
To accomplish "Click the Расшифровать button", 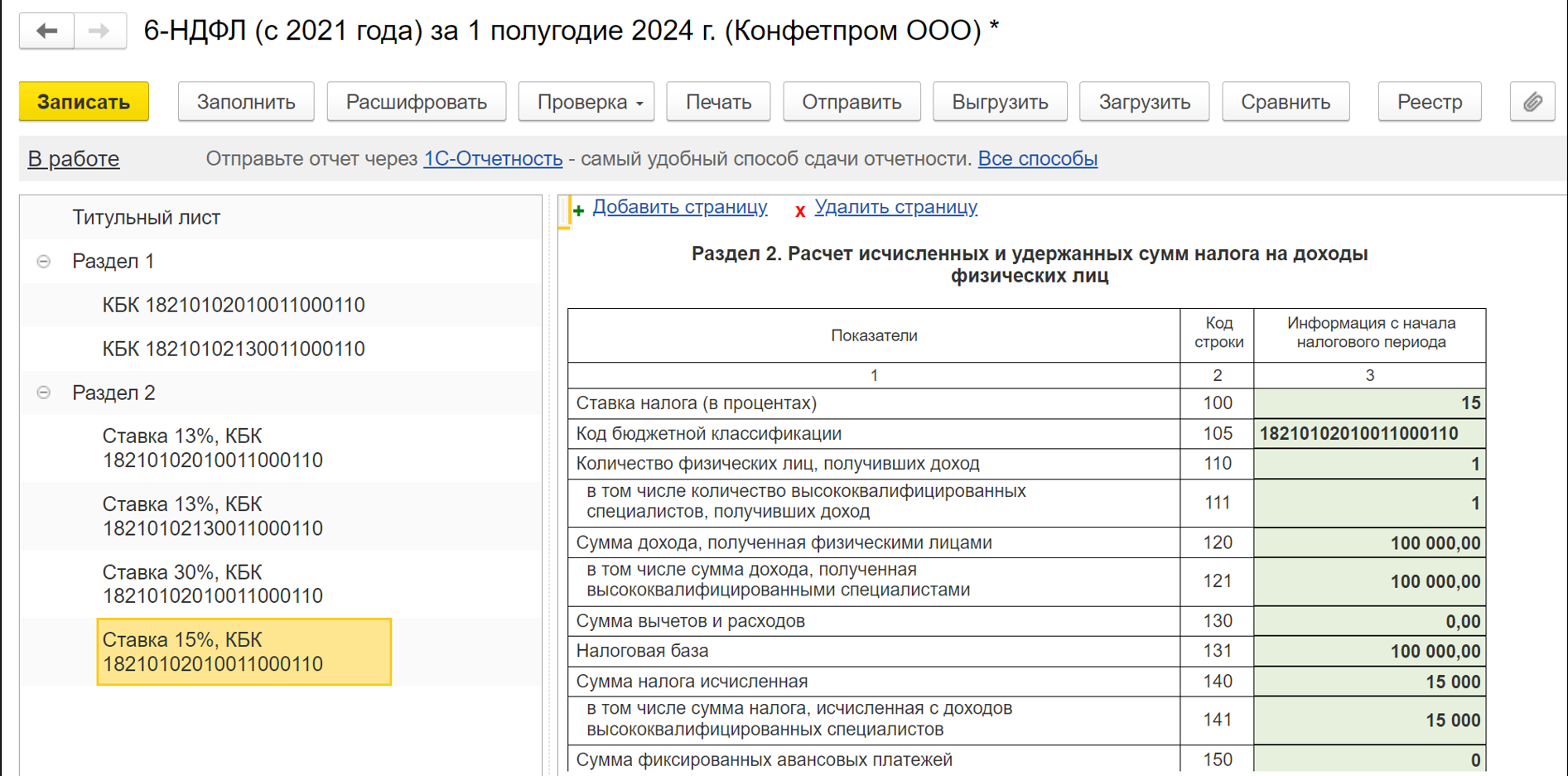I will [417, 102].
